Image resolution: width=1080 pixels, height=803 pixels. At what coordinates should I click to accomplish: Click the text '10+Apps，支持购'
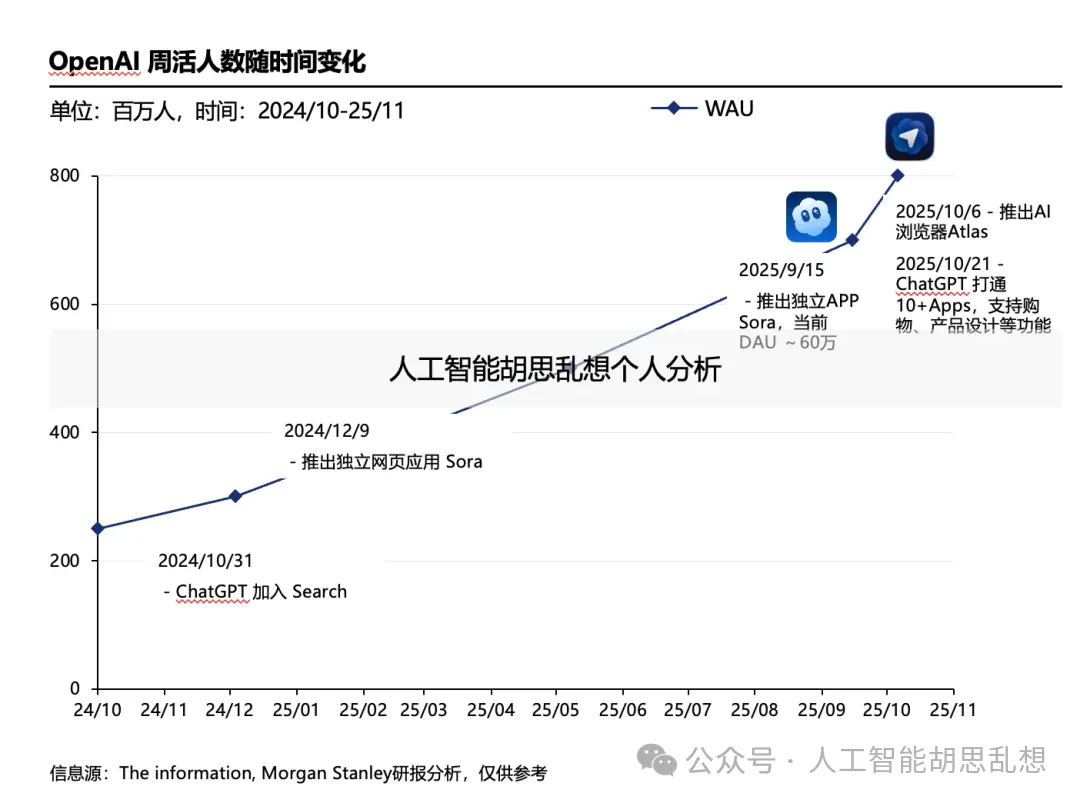[x=968, y=306]
